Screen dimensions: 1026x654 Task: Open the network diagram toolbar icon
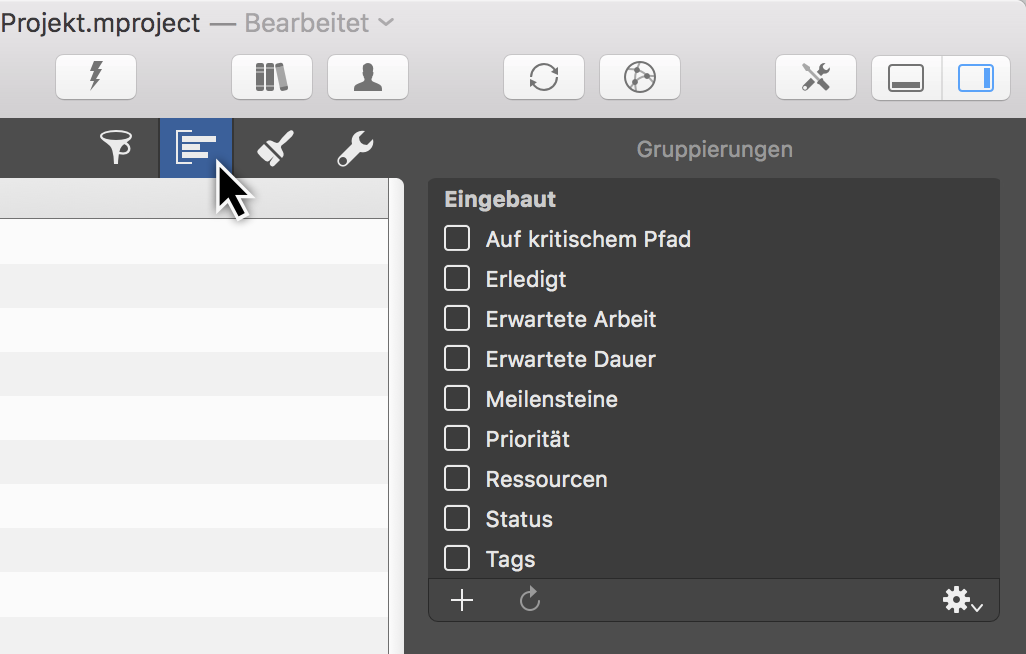pos(639,77)
